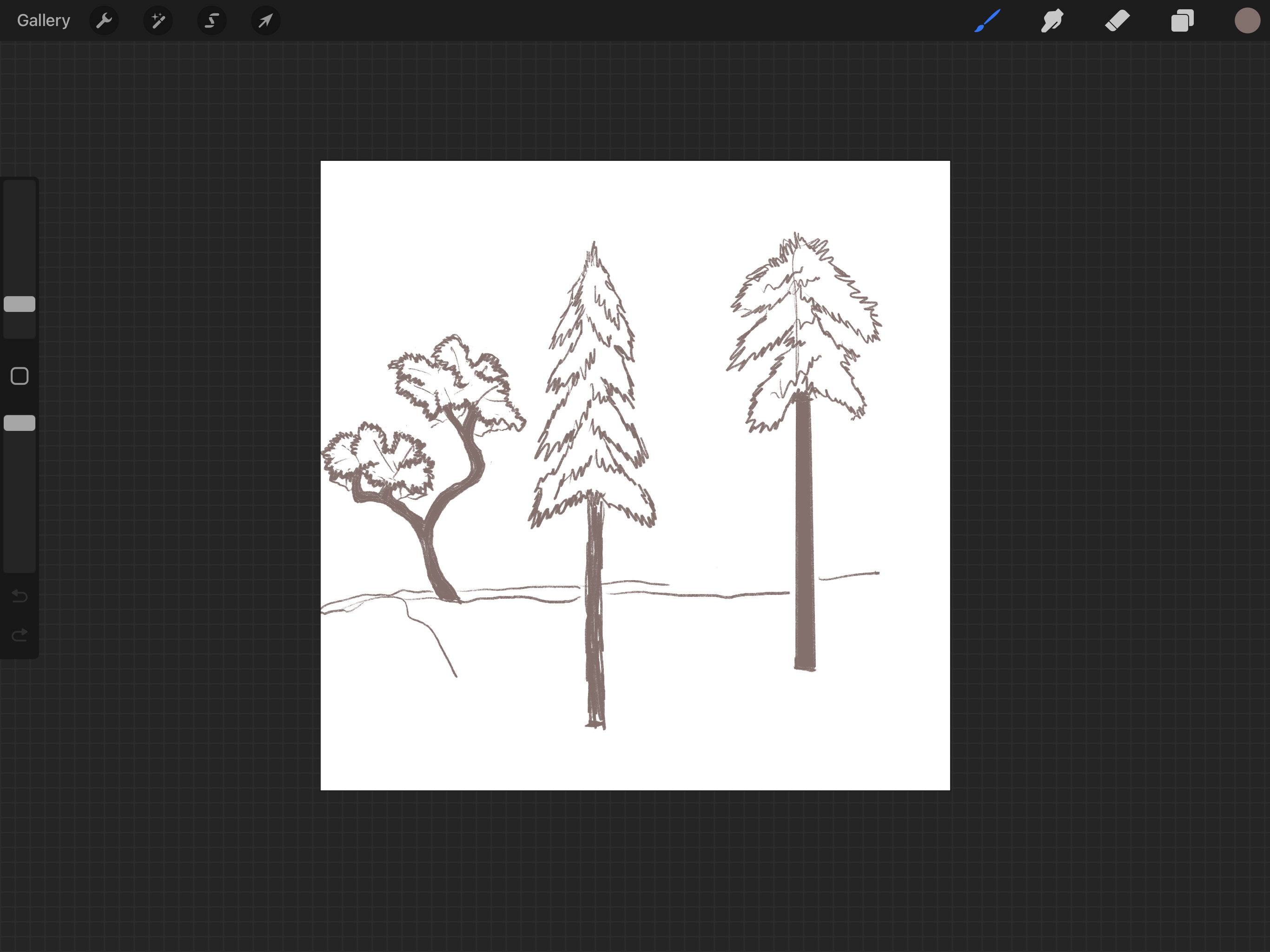
Task: Open the Layers panel
Action: click(1182, 20)
